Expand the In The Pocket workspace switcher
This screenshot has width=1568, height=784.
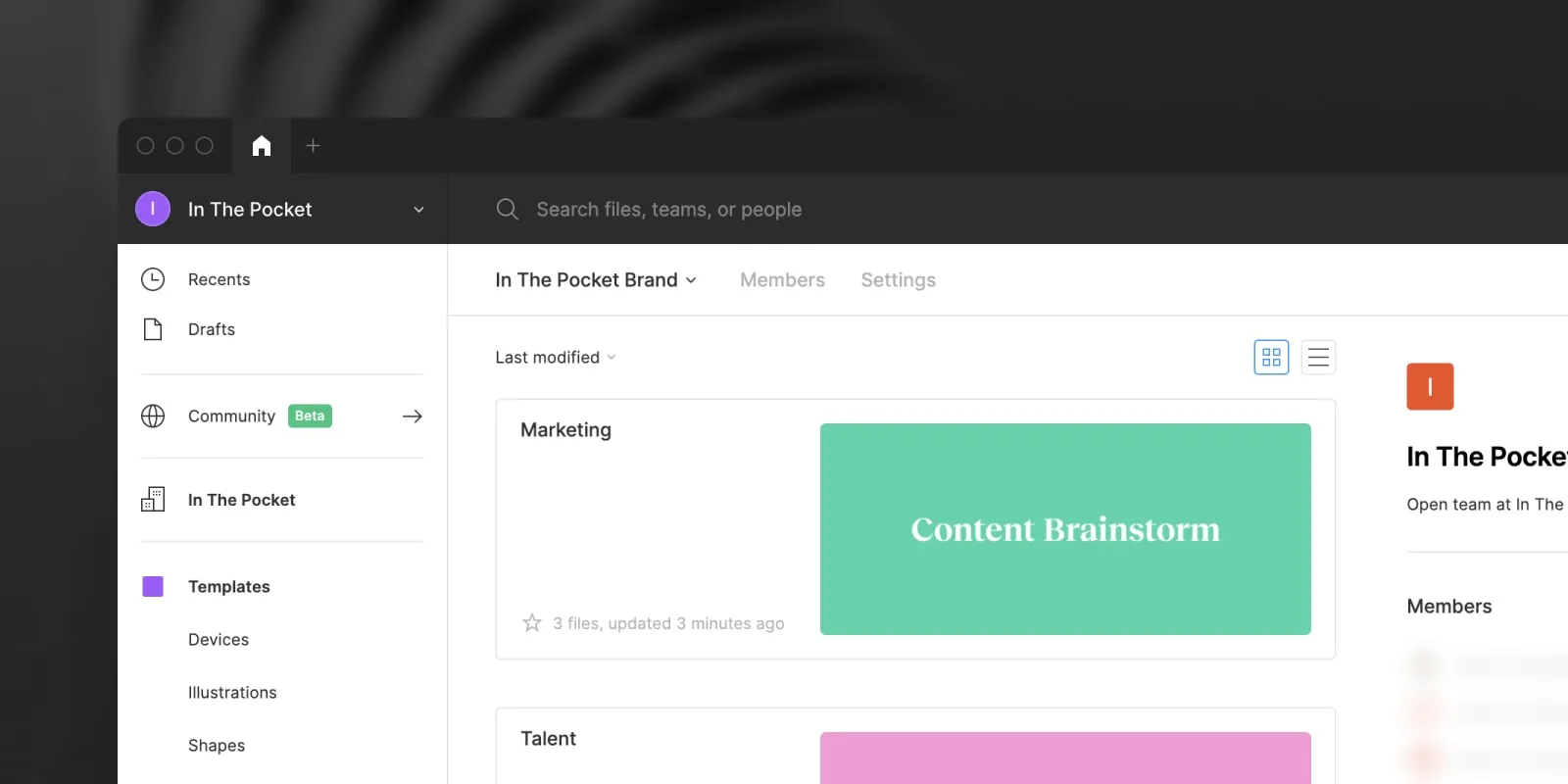pos(418,210)
